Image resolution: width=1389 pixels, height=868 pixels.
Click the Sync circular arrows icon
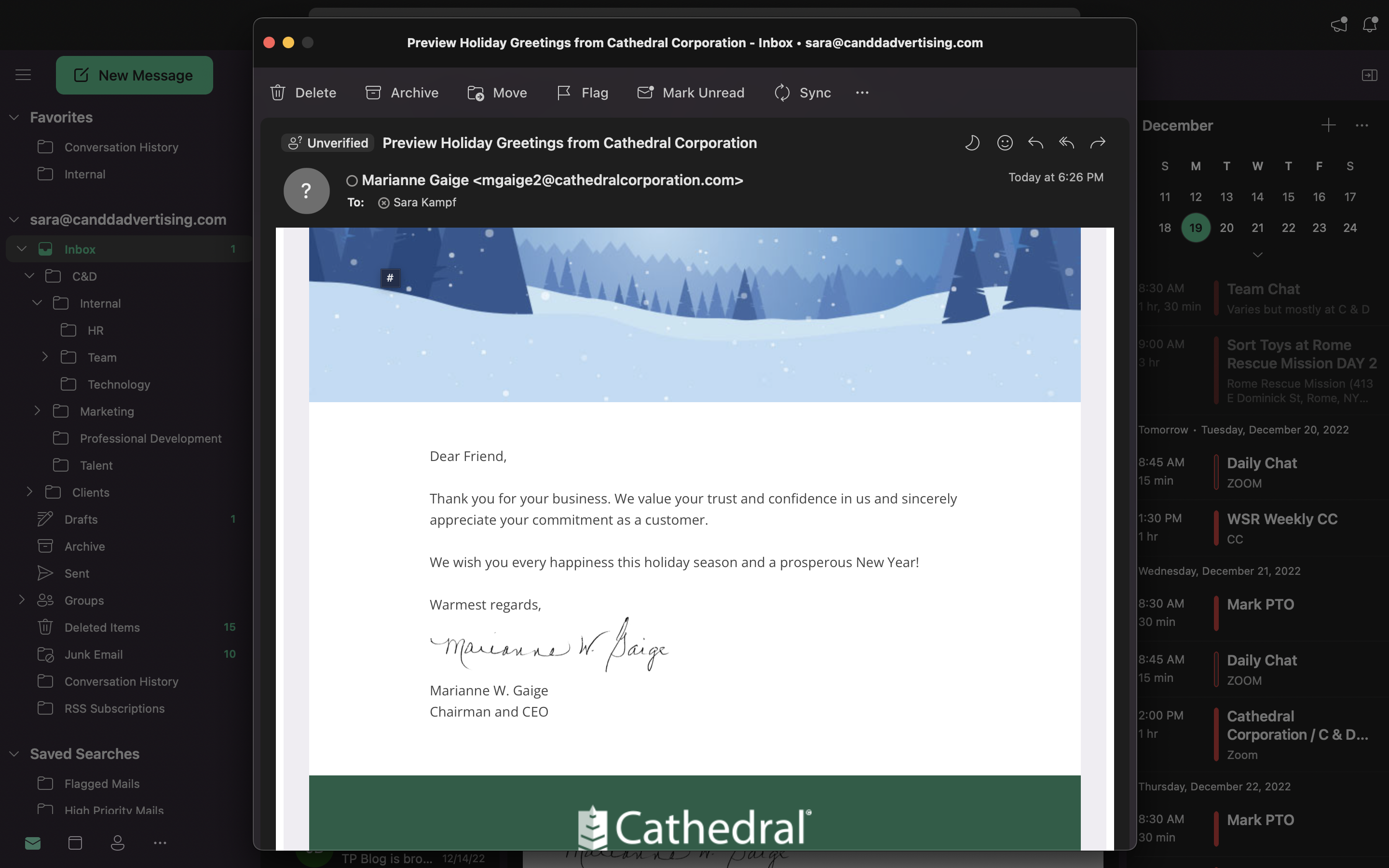point(782,93)
